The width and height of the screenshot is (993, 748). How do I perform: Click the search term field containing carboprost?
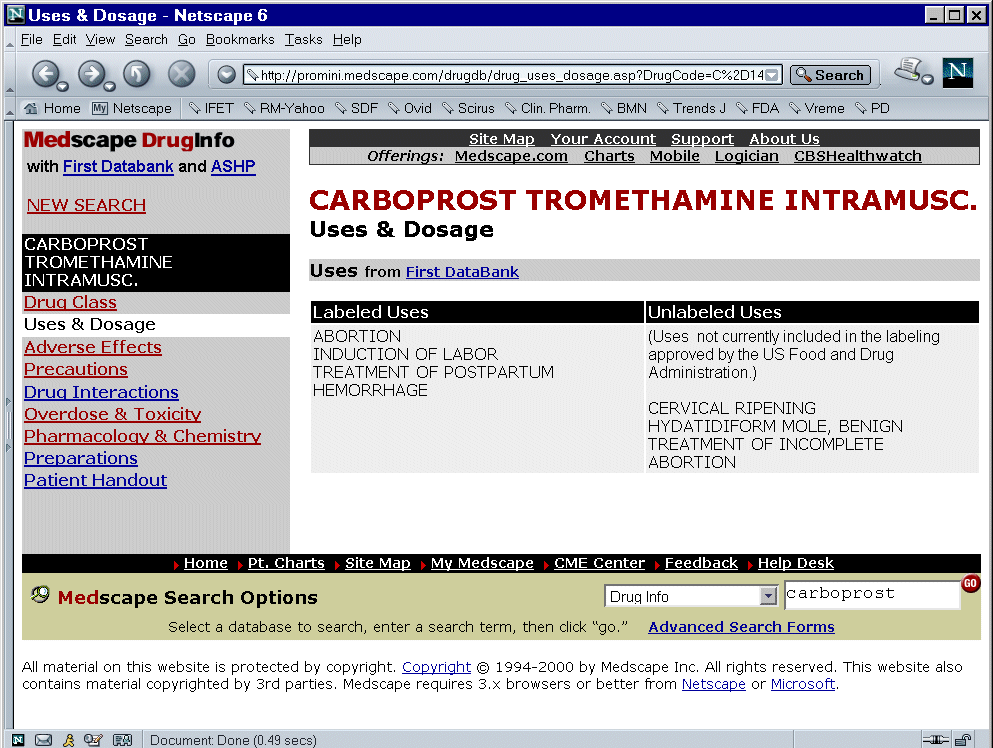click(872, 595)
